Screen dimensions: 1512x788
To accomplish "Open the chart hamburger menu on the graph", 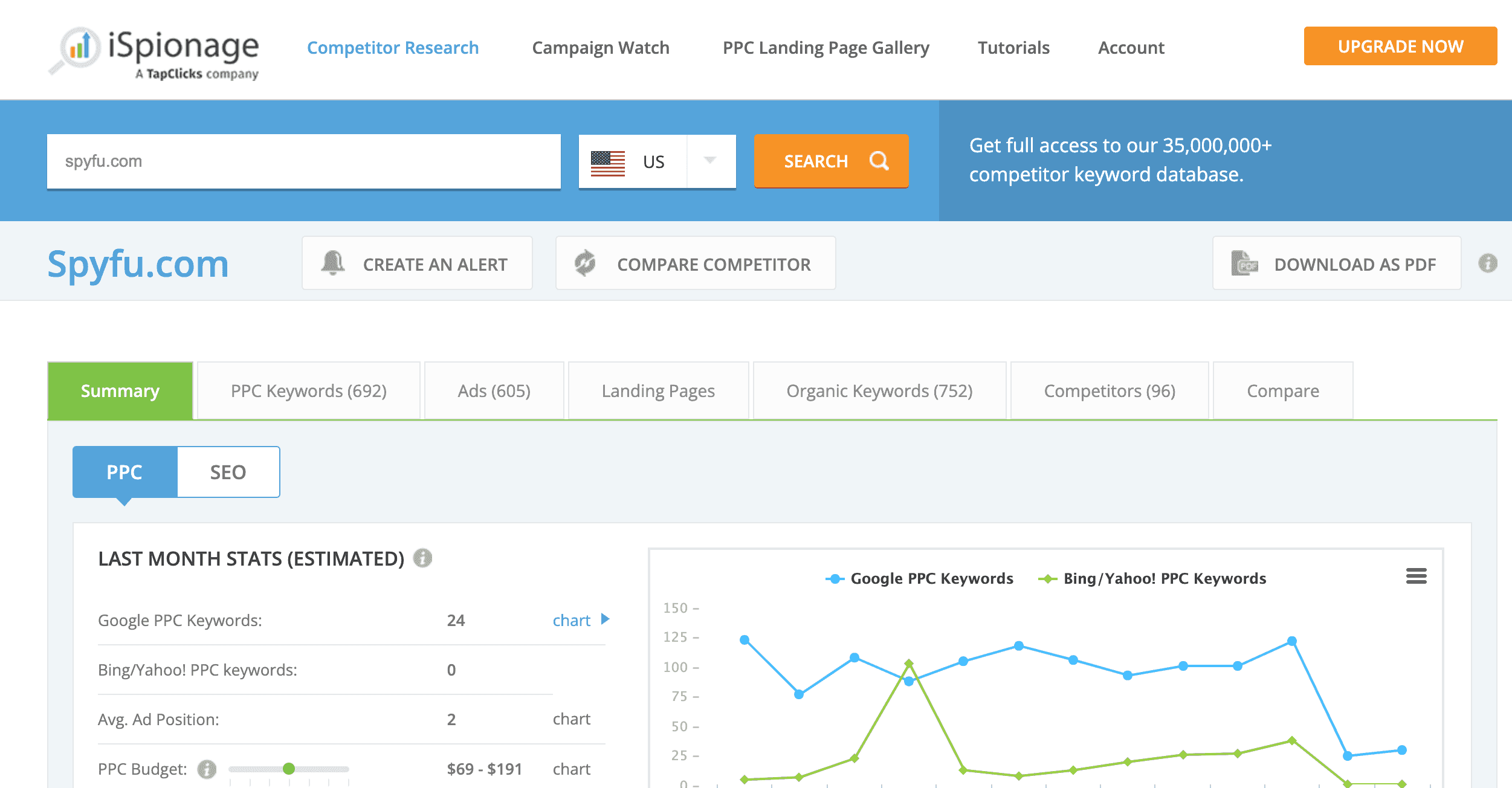I will (x=1415, y=576).
